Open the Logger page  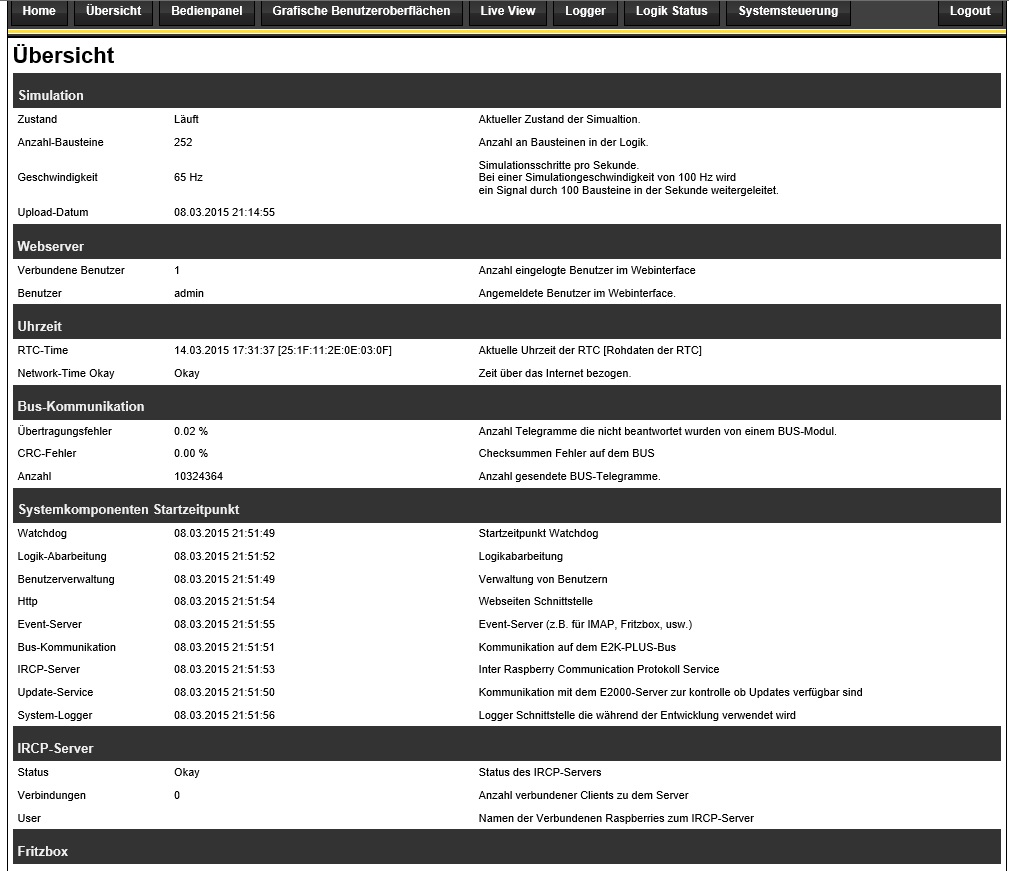585,12
